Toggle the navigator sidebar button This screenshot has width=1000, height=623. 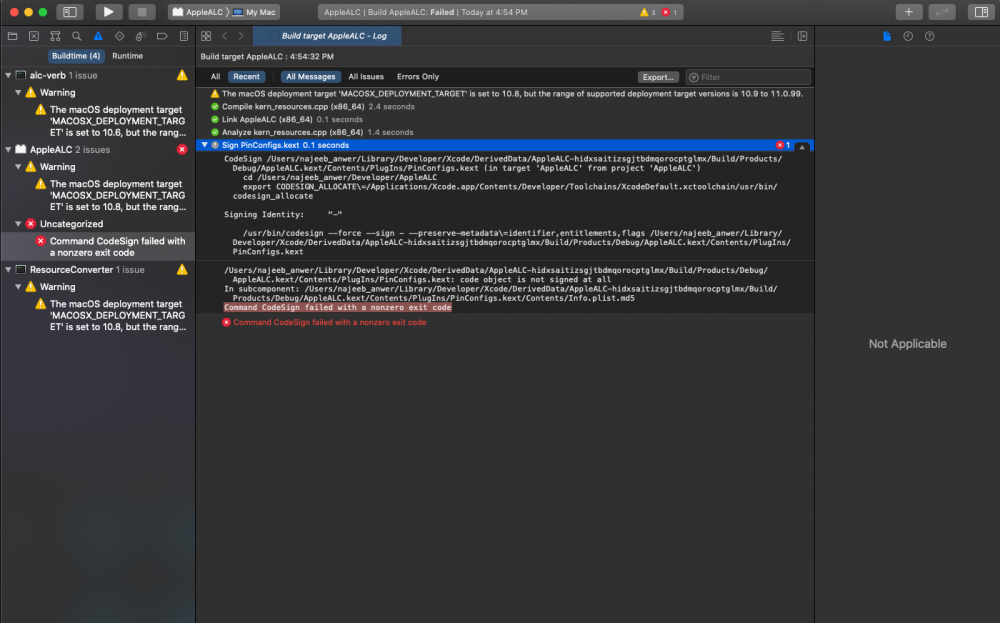(x=70, y=11)
